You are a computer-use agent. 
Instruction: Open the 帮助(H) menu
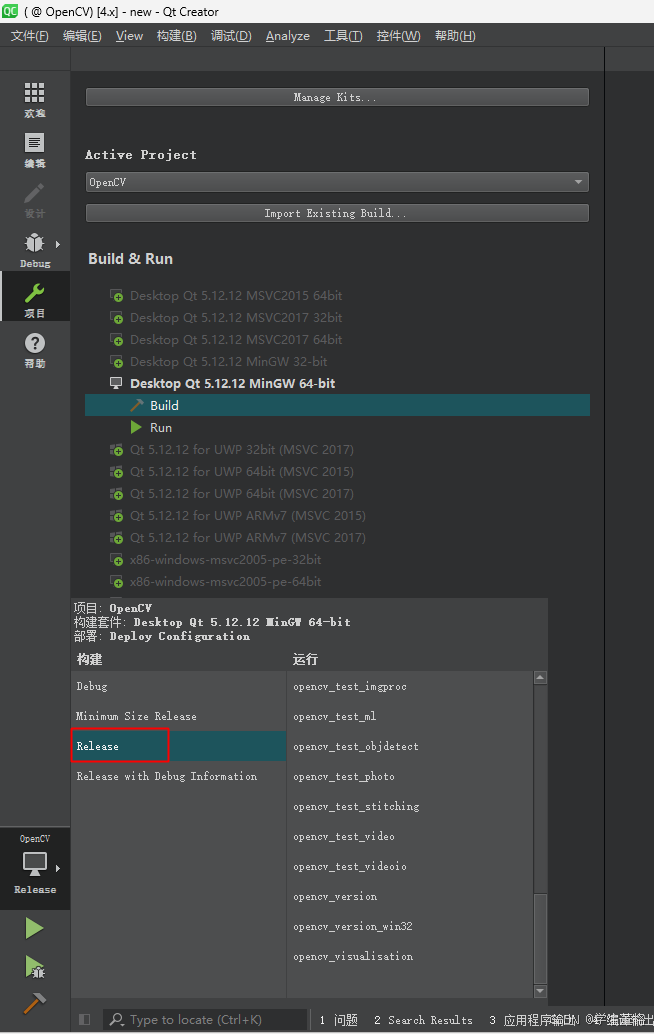pyautogui.click(x=455, y=36)
